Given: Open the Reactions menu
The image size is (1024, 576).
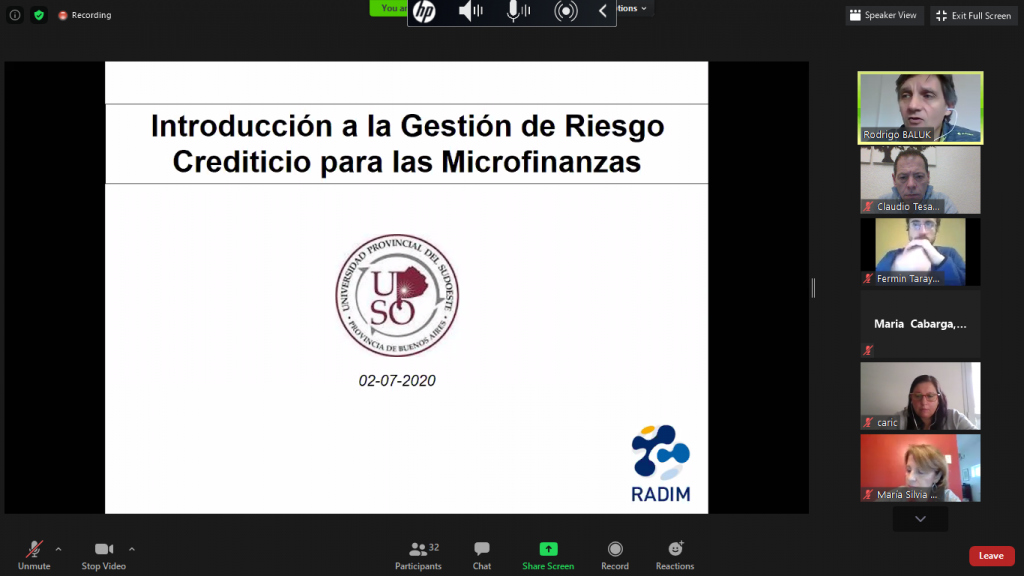Looking at the screenshot, I should [675, 555].
